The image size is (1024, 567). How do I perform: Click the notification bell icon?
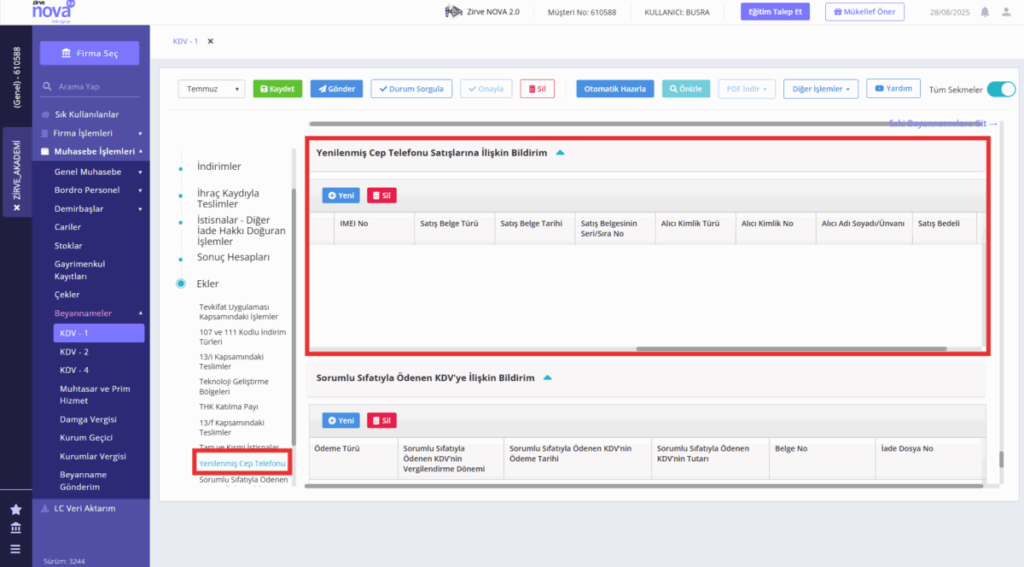coord(985,12)
